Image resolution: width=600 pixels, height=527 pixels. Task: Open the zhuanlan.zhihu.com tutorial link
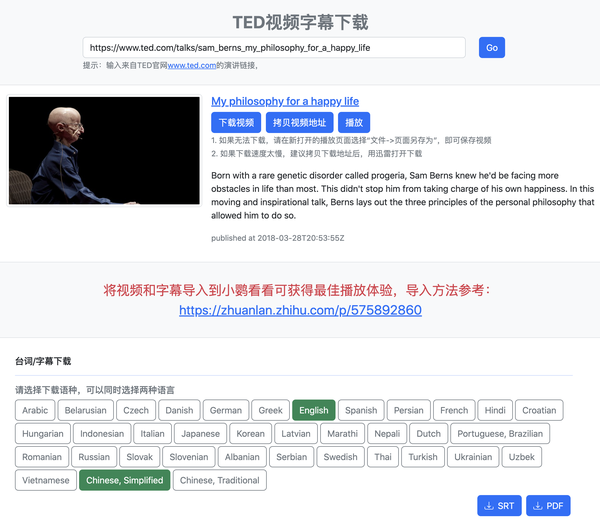tap(300, 310)
